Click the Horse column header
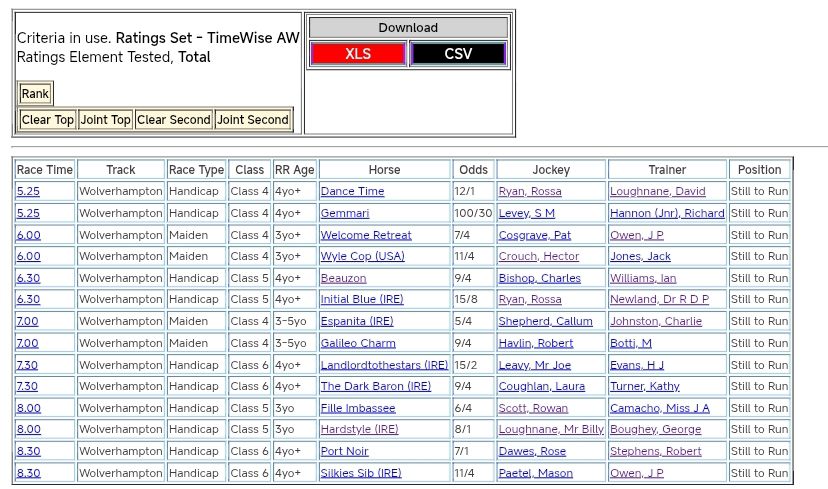The image size is (828, 489). tap(384, 170)
